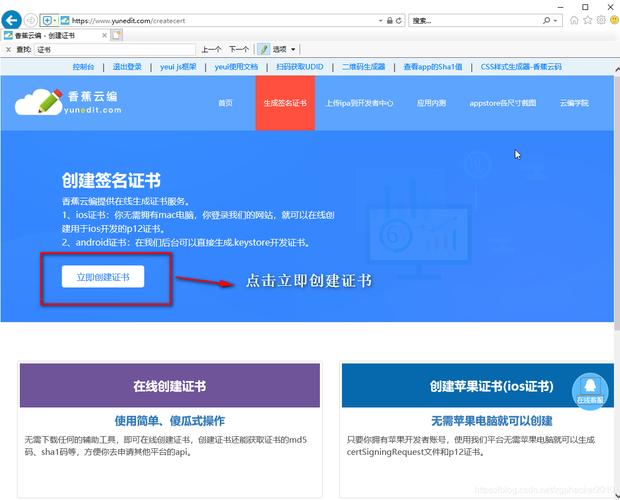620x500 pixels.
Task: Open the 查看app的Sha1值 link
Action: coord(433,67)
